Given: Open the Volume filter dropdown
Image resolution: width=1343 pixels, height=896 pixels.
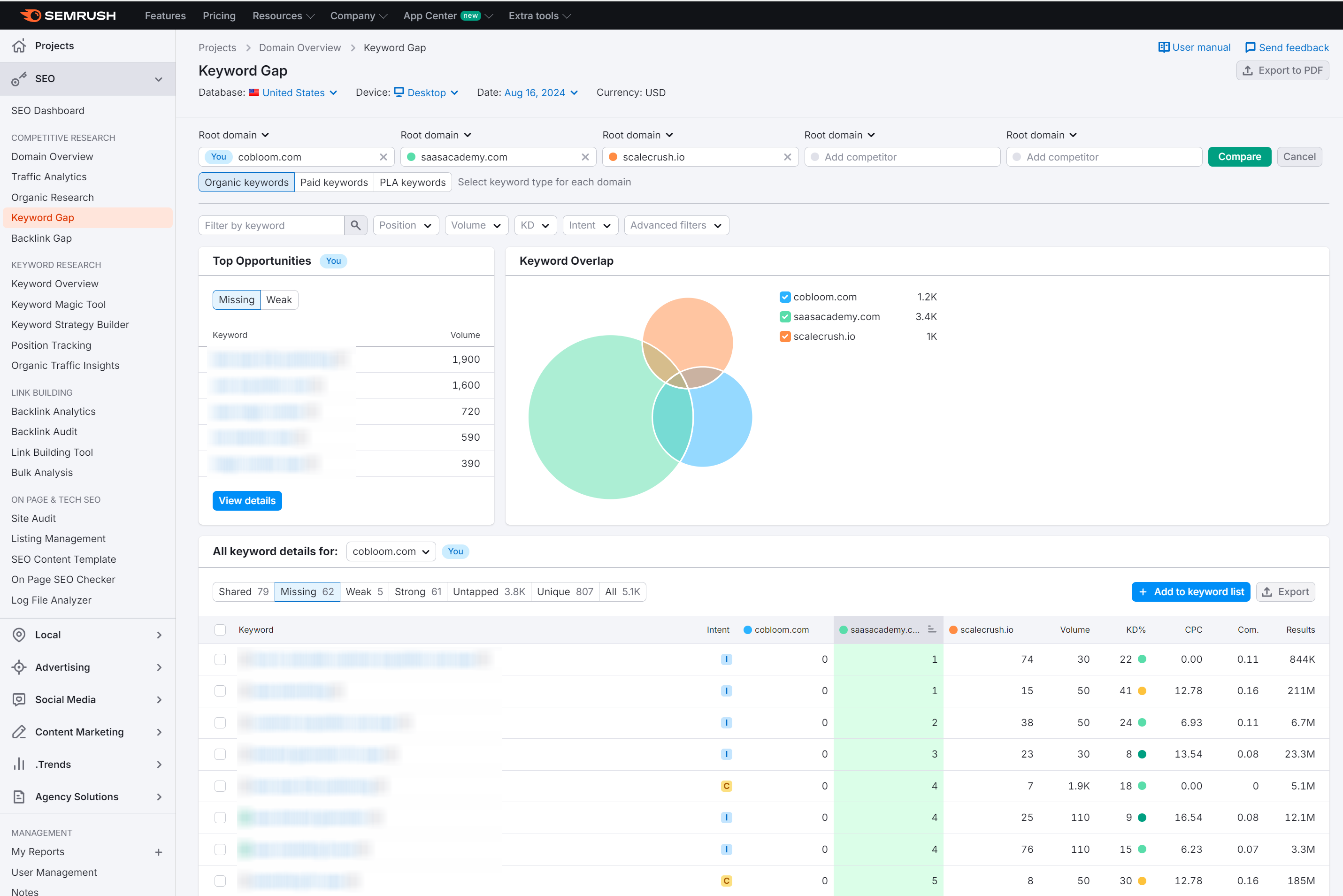Looking at the screenshot, I should (x=476, y=225).
